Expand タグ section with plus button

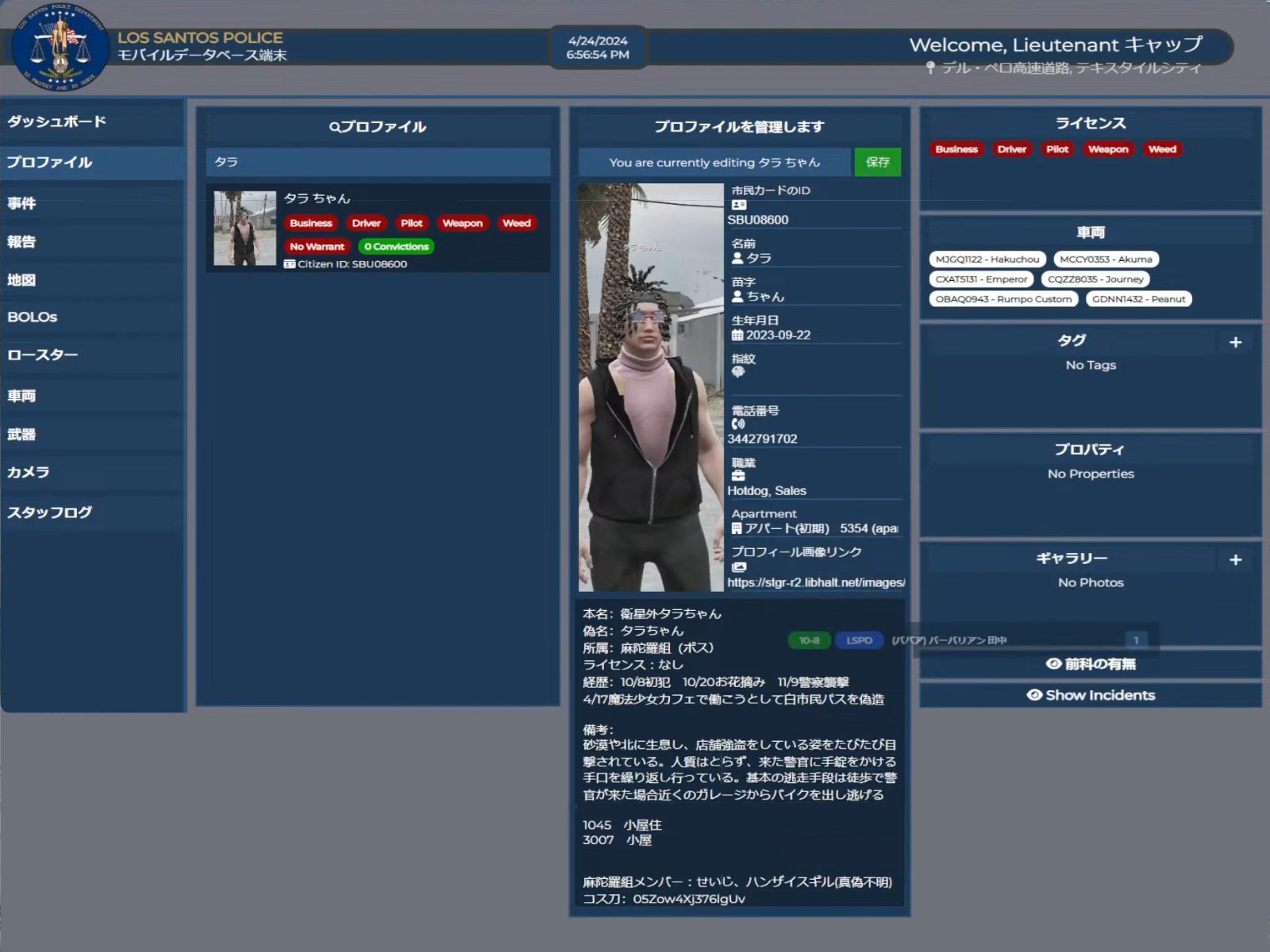coord(1235,343)
